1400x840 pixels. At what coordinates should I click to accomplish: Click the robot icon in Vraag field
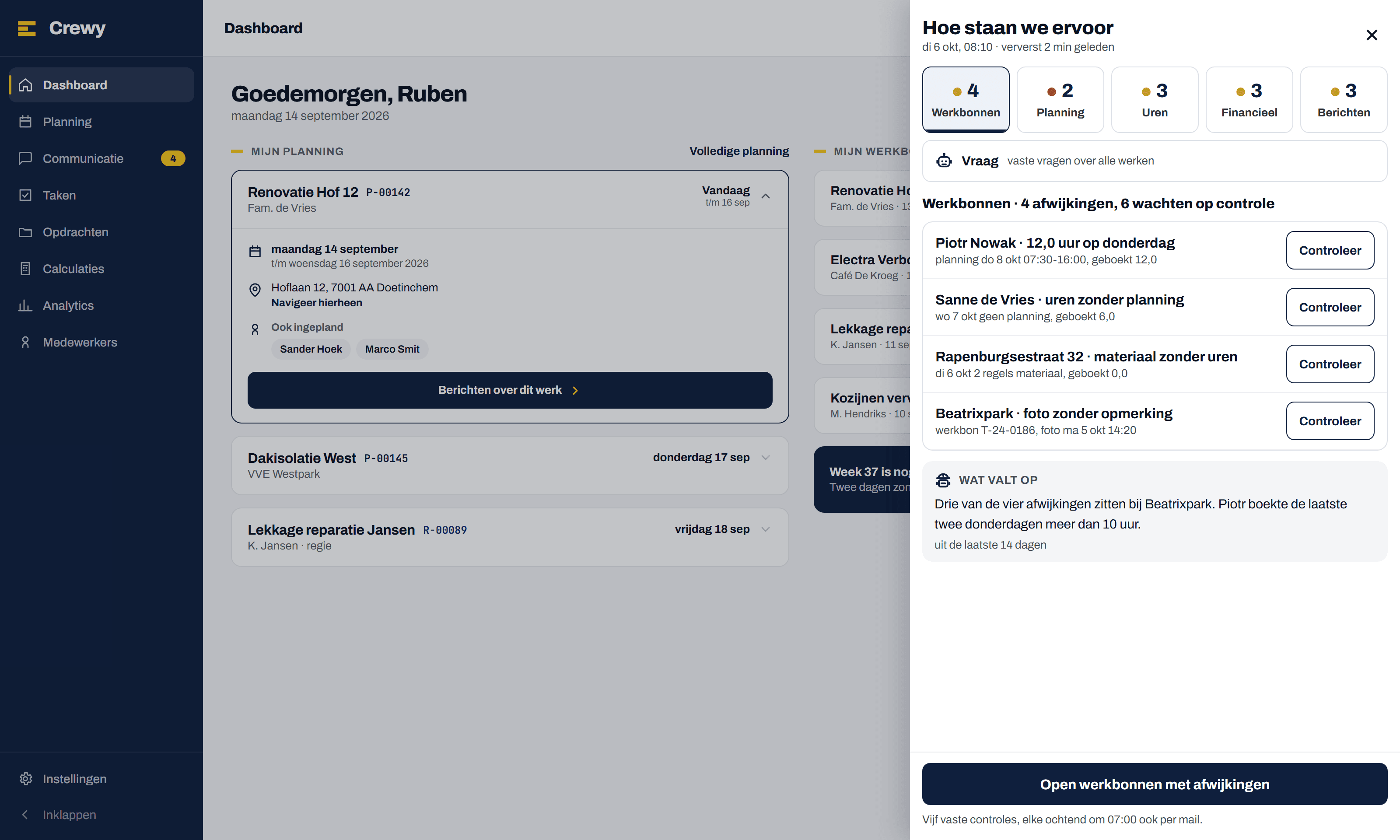tap(944, 161)
